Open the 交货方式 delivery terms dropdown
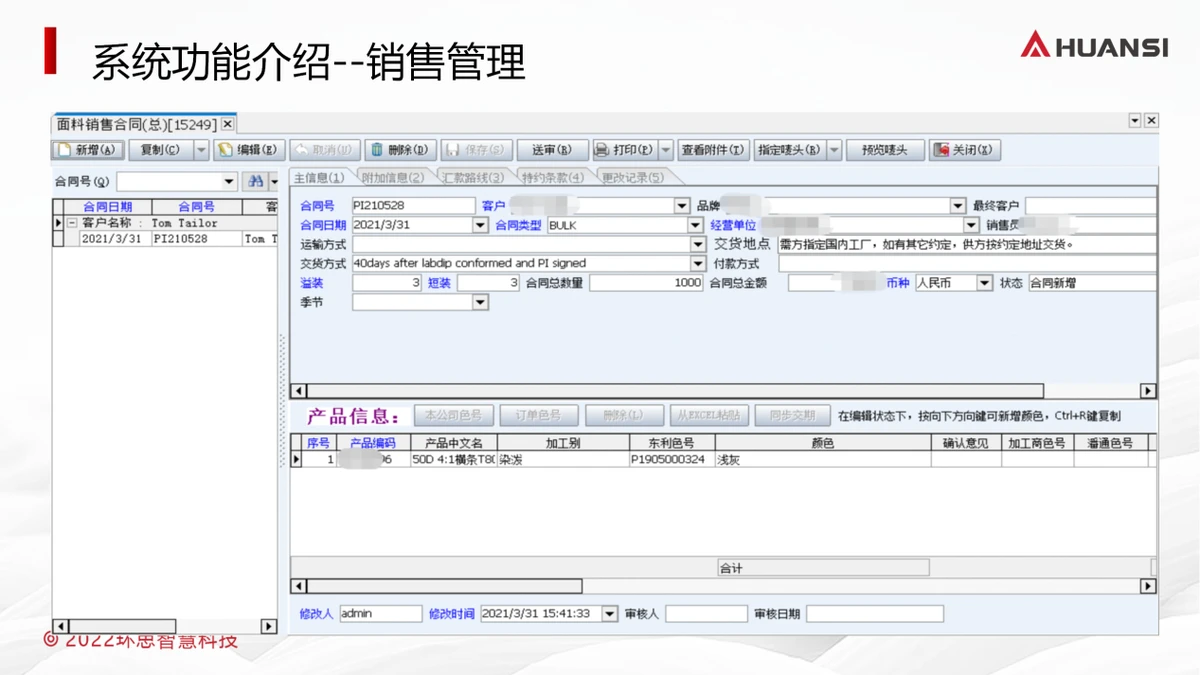The height and width of the screenshot is (675, 1200). (698, 263)
